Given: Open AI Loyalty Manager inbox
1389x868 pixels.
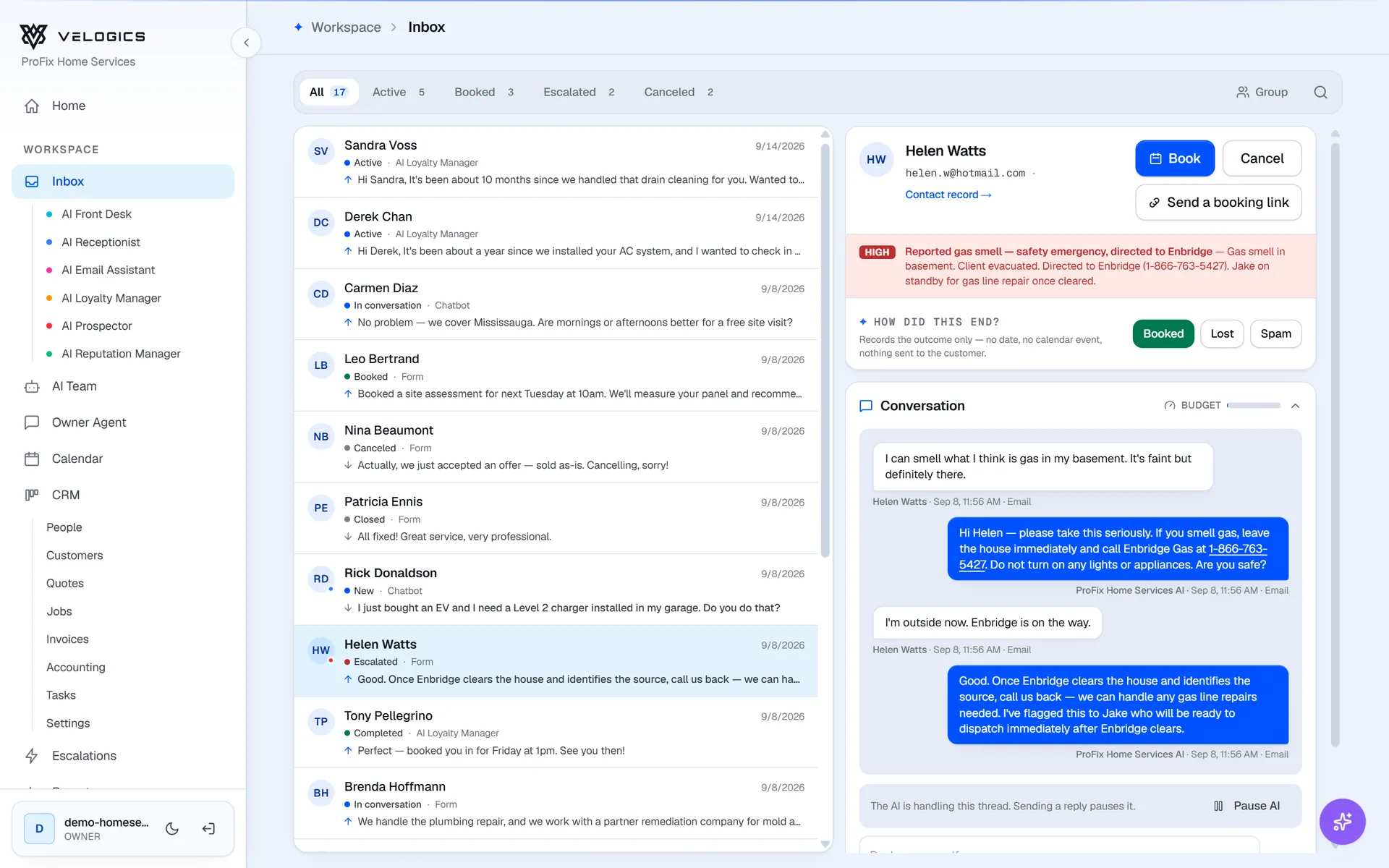Looking at the screenshot, I should 111,298.
